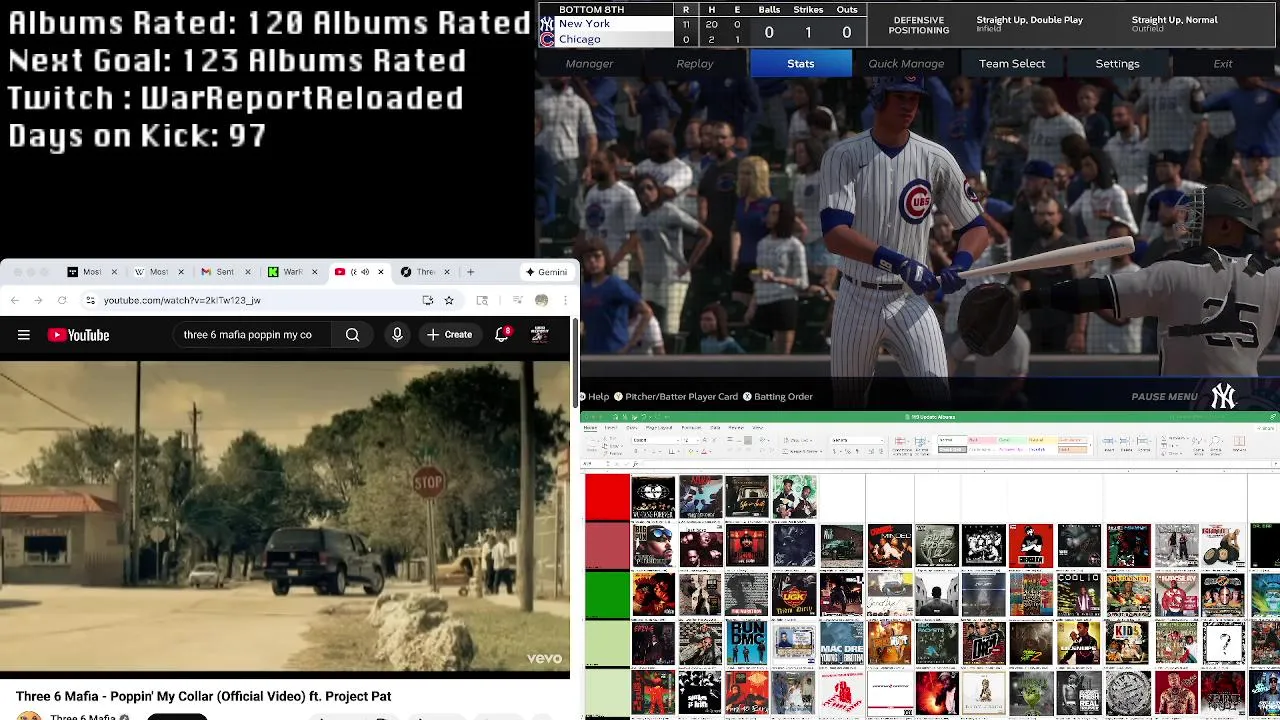This screenshot has height=720, width=1280.
Task: Click New York row in scoreboard
Action: (x=606, y=24)
